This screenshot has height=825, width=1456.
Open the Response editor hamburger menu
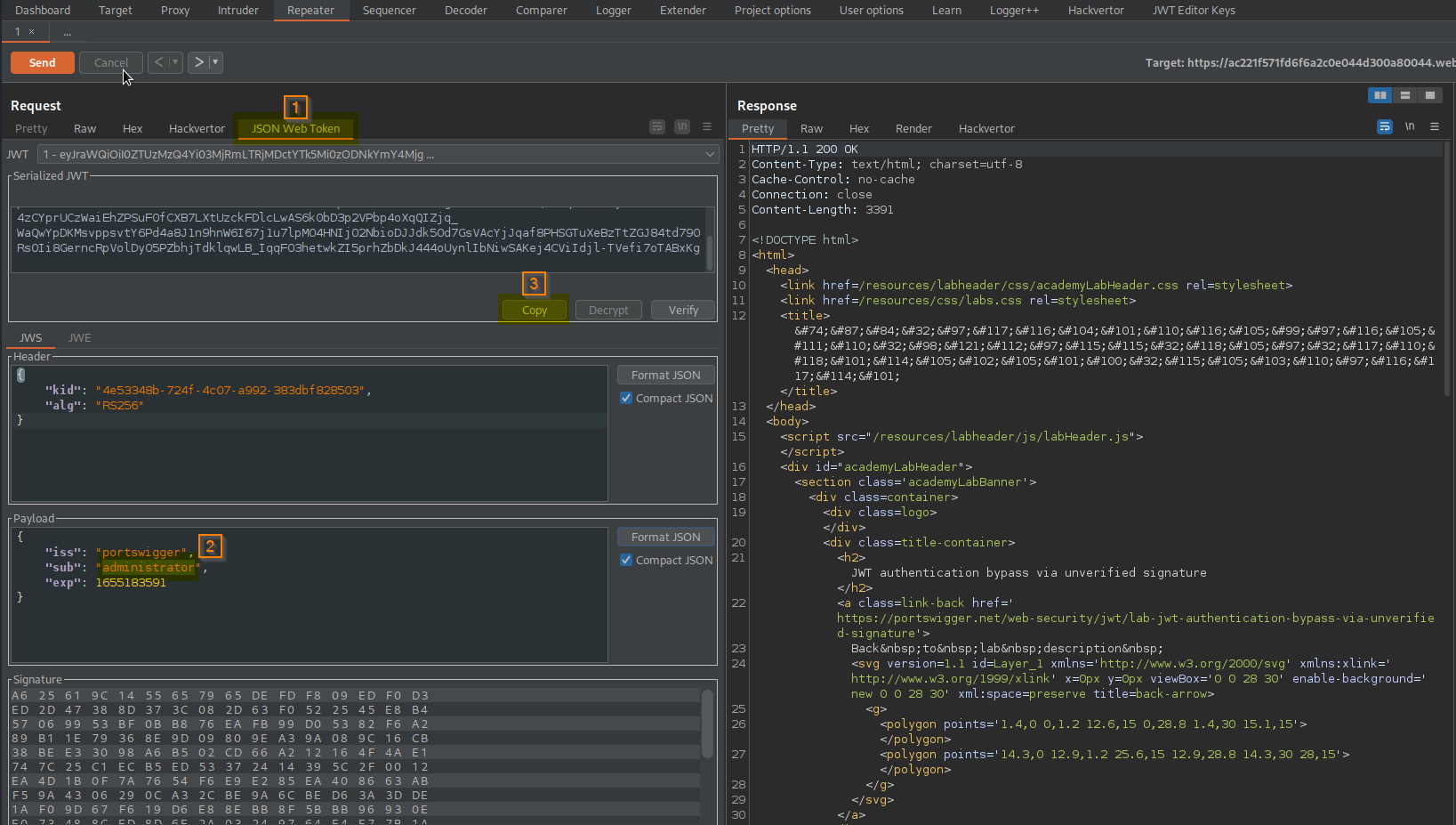pos(1435,127)
